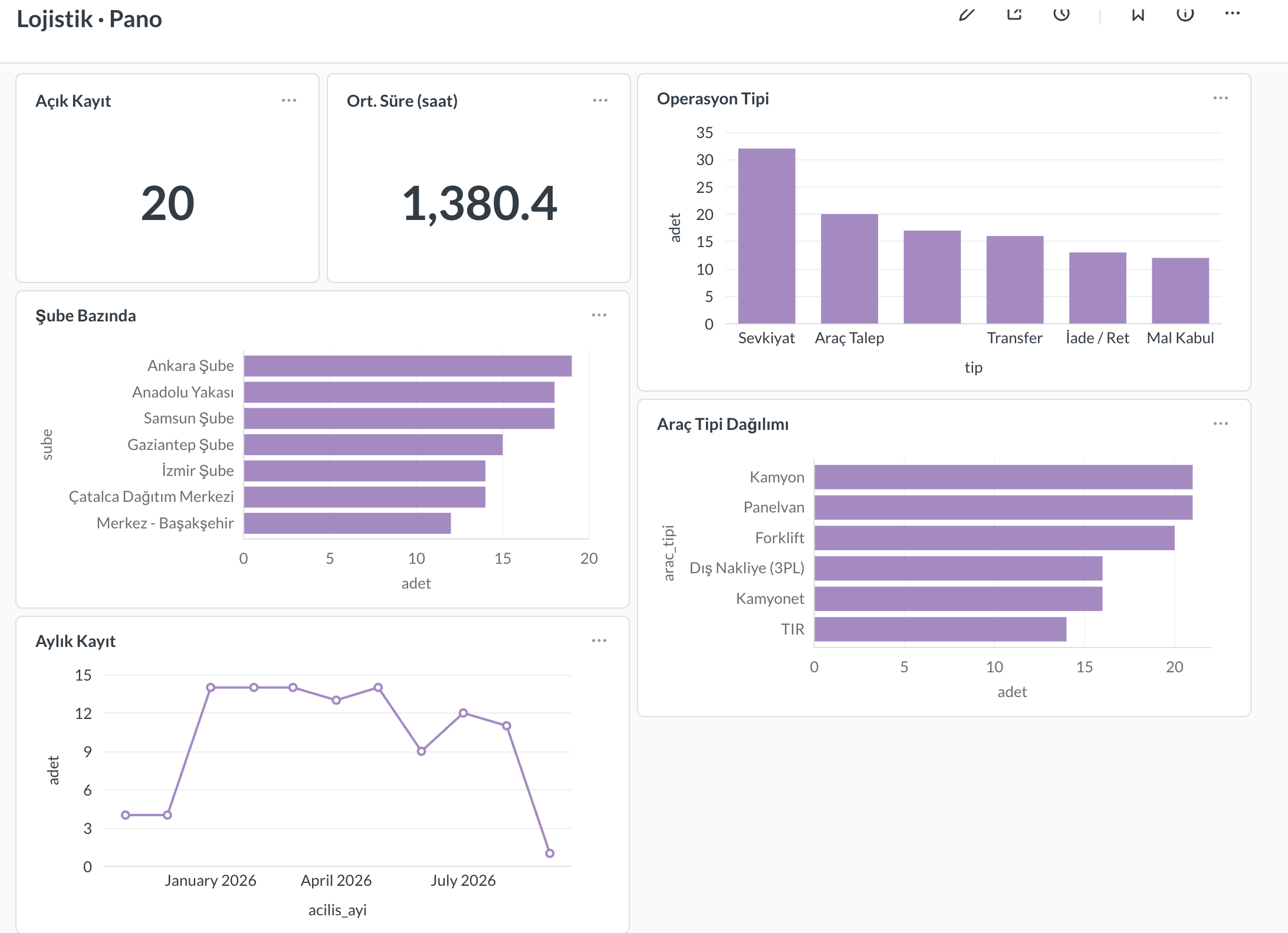Click the Kamyonet bar
This screenshot has width=1288, height=933.
958,599
